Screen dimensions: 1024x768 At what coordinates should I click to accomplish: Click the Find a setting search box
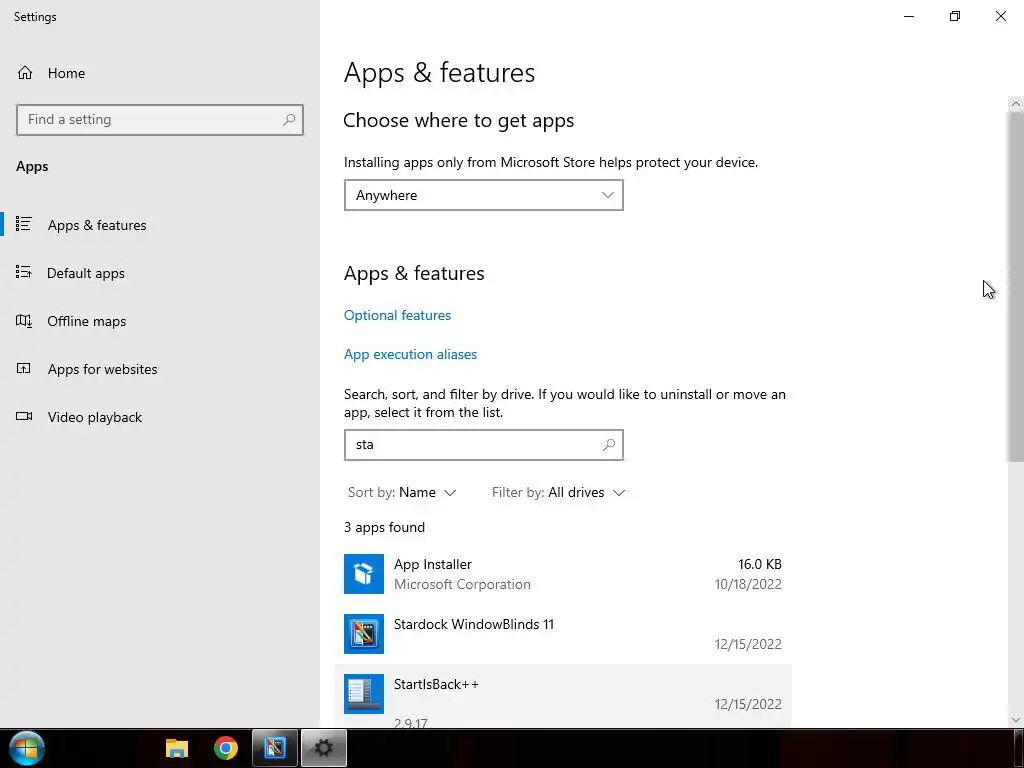coord(160,120)
